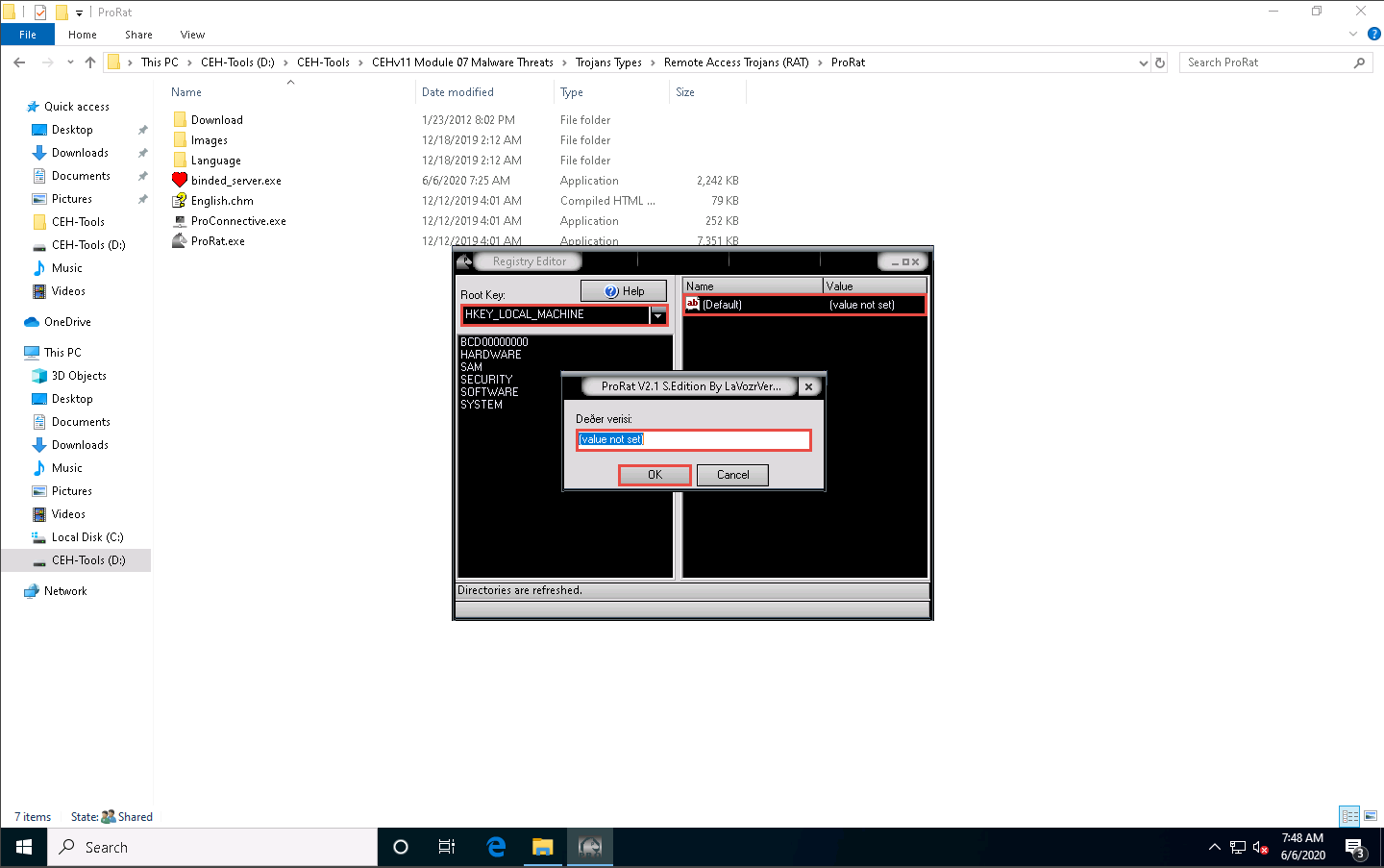
Task: Select the SOFTWARE registry key
Action: (x=489, y=392)
